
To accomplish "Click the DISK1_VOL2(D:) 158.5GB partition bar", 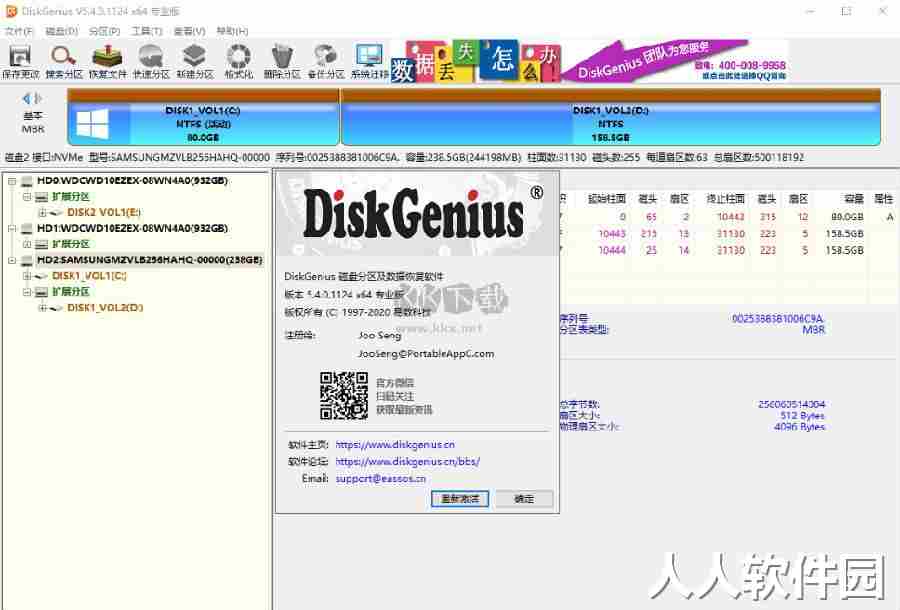I will [611, 118].
